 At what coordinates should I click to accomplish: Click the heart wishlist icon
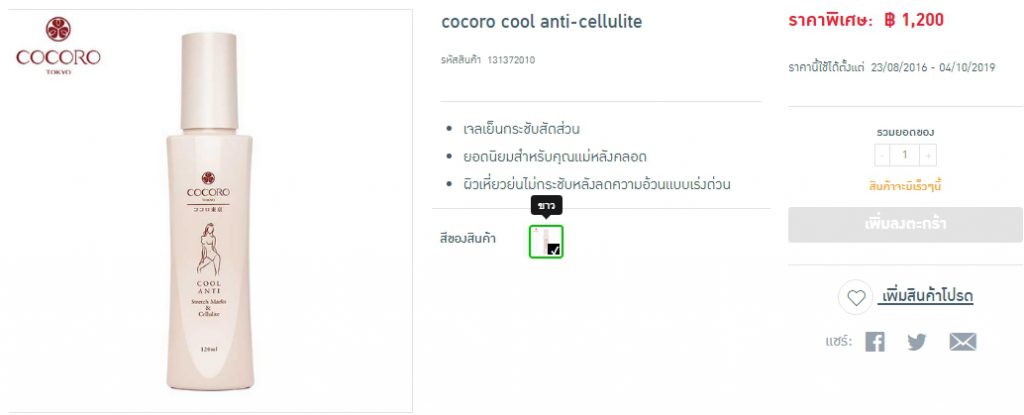(856, 297)
